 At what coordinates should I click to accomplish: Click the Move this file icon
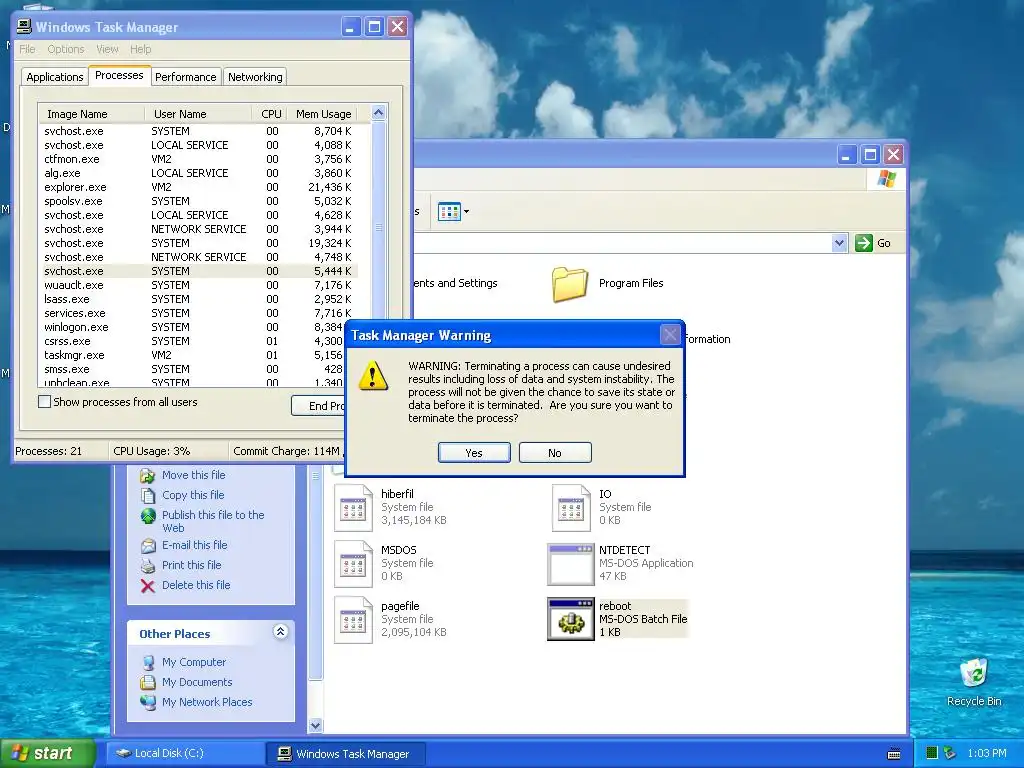point(148,475)
